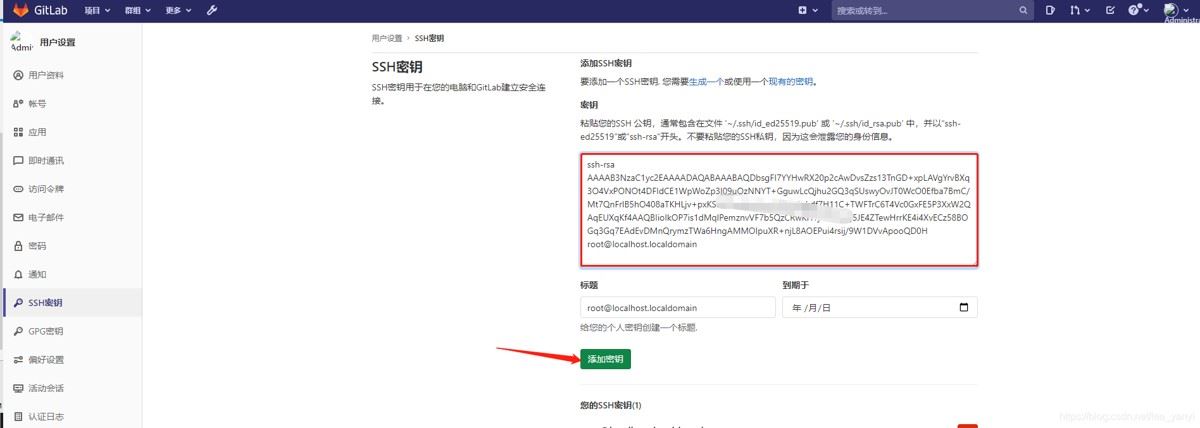The width and height of the screenshot is (1200, 428).
Task: Open the help question-mark menu
Action: click(1138, 10)
